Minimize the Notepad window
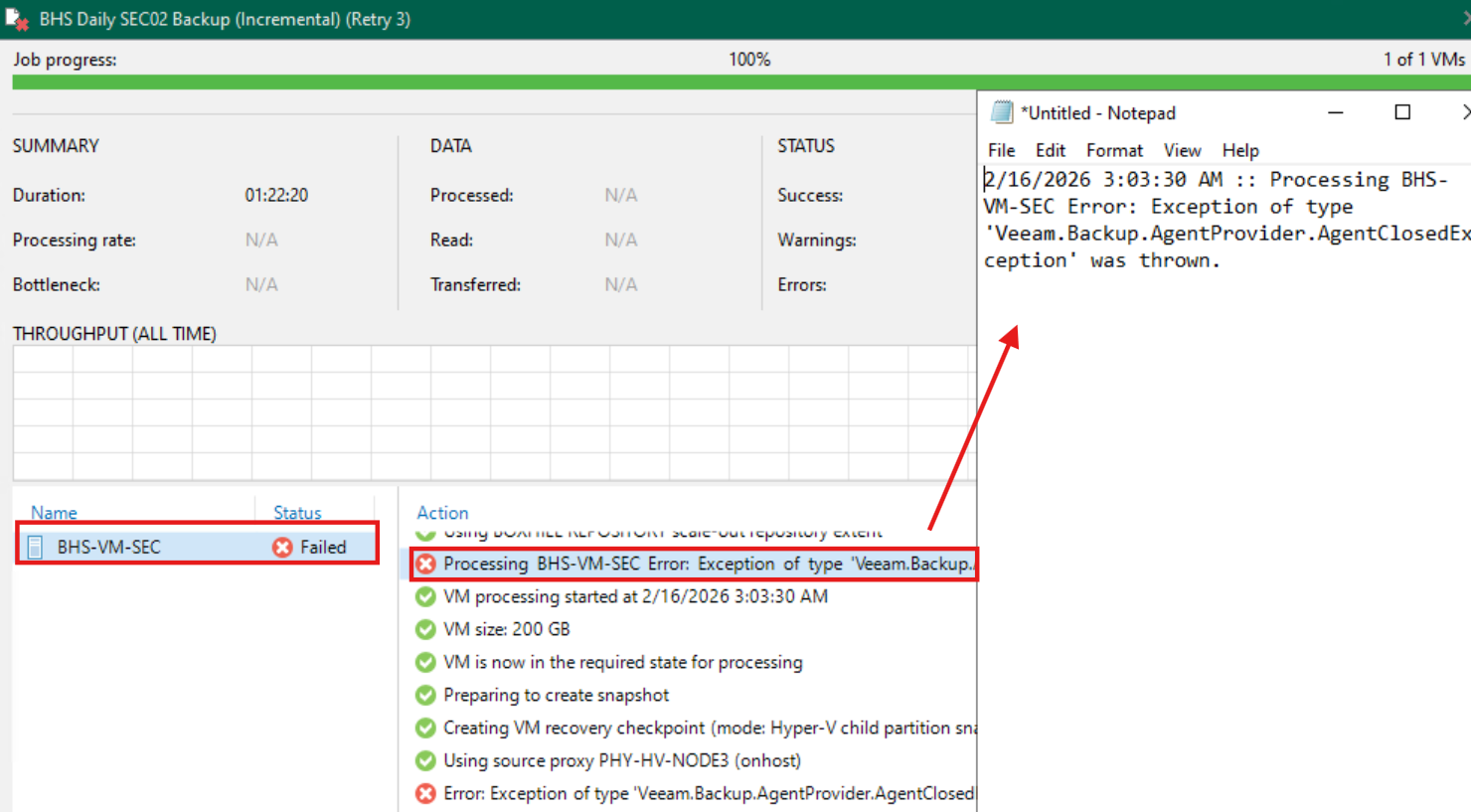 click(x=1336, y=112)
